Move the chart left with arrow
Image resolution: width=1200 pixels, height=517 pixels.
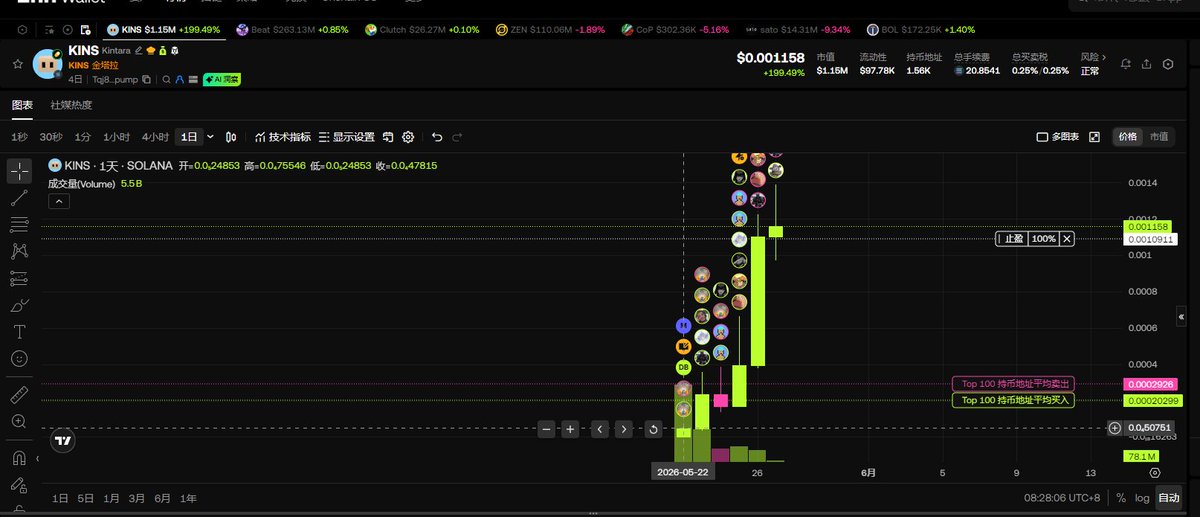[599, 429]
